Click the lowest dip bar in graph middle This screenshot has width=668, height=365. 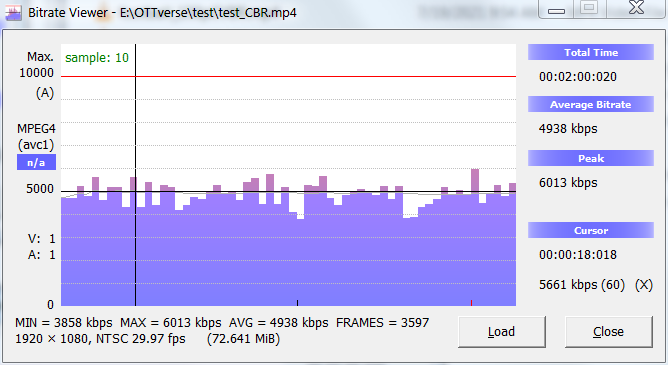click(x=300, y=262)
